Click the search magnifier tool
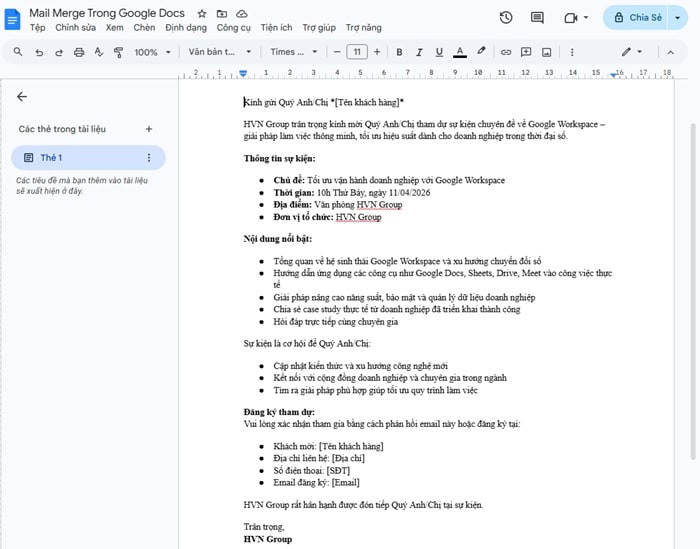Screen dimensions: 700x549 [x=18, y=52]
